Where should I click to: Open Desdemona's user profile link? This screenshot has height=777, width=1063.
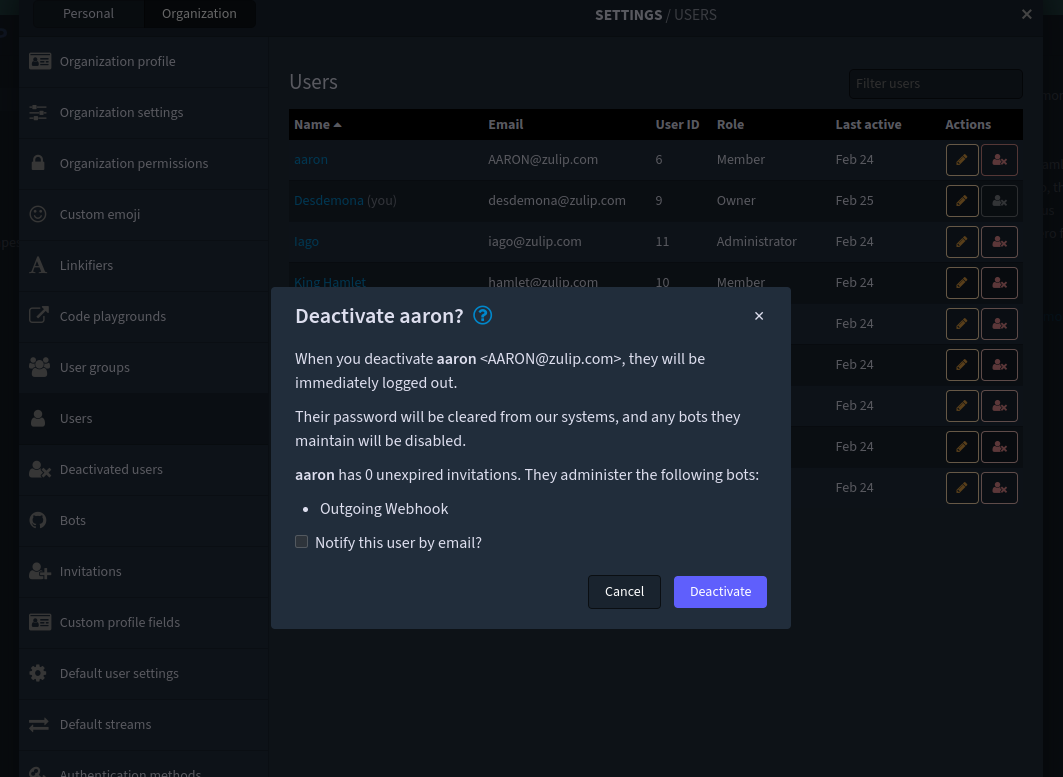[329, 200]
